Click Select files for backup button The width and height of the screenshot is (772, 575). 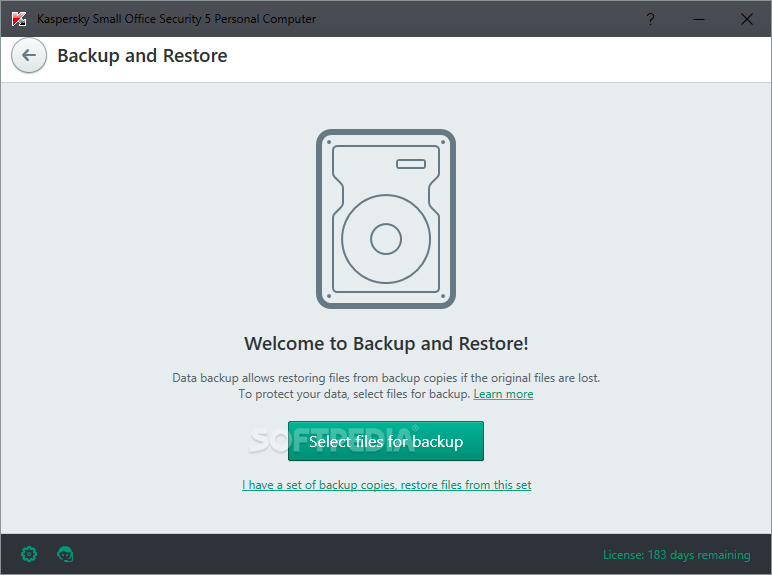pos(386,441)
